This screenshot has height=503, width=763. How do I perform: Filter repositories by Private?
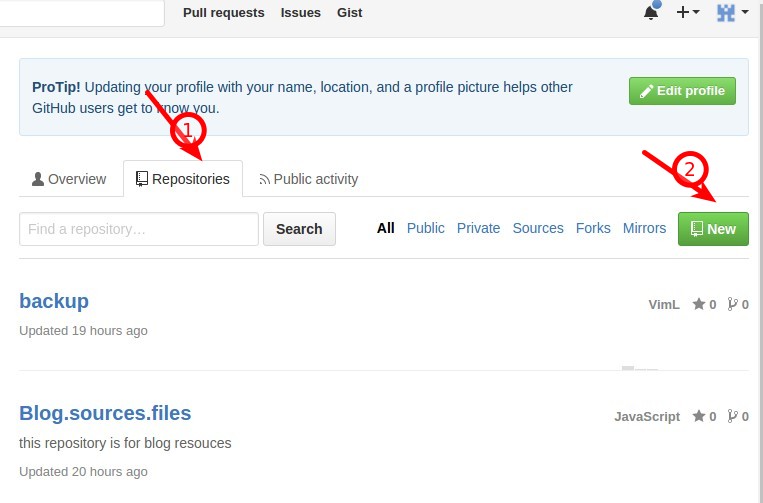pyautogui.click(x=478, y=228)
